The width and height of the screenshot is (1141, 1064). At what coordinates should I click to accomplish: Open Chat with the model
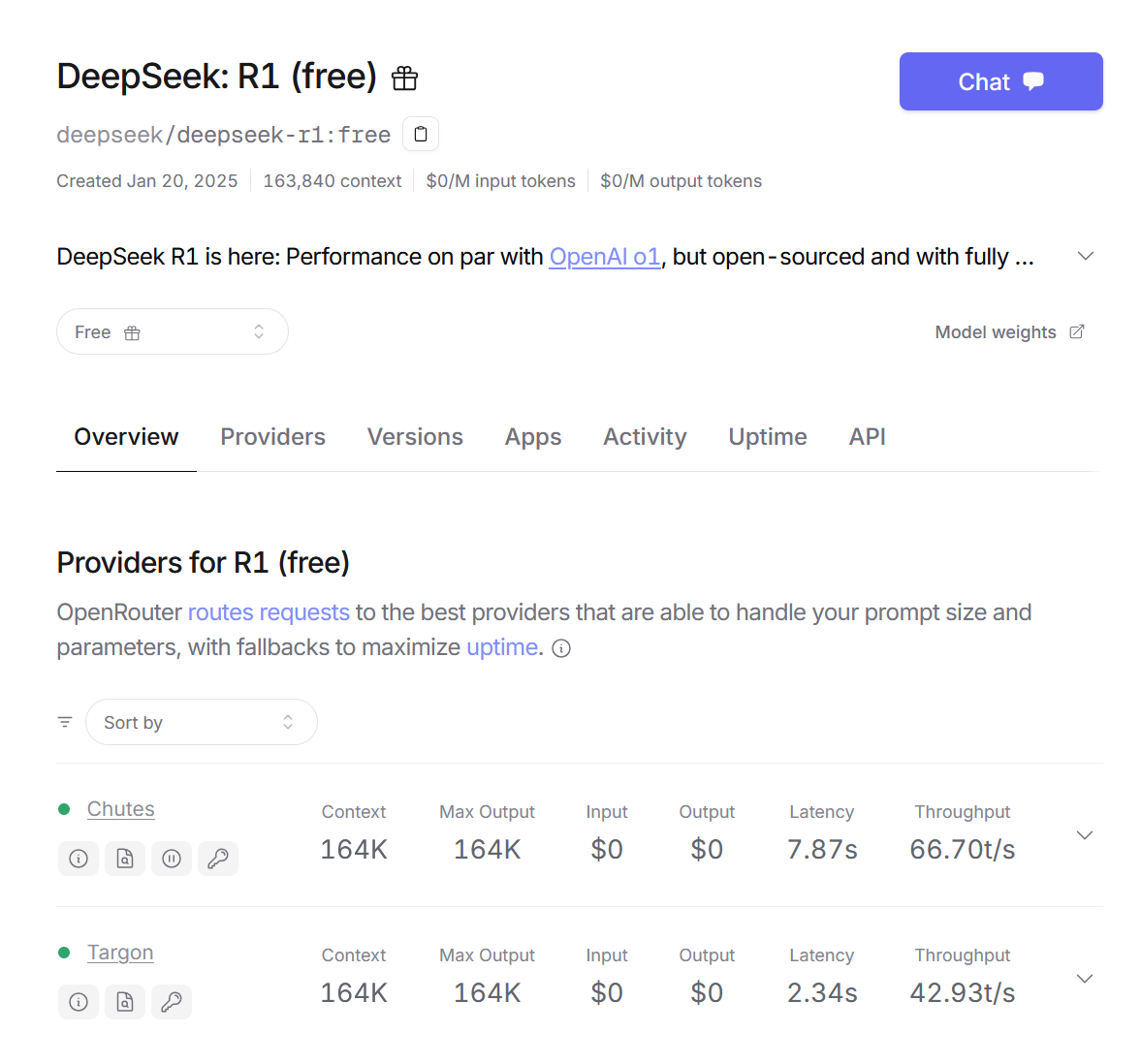[1000, 81]
